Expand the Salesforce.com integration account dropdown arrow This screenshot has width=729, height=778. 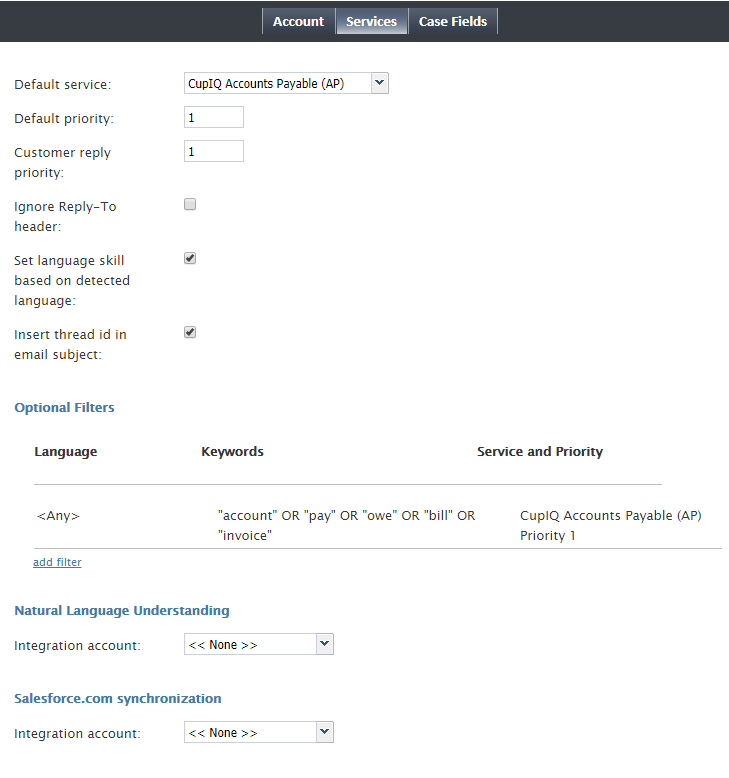coord(325,732)
